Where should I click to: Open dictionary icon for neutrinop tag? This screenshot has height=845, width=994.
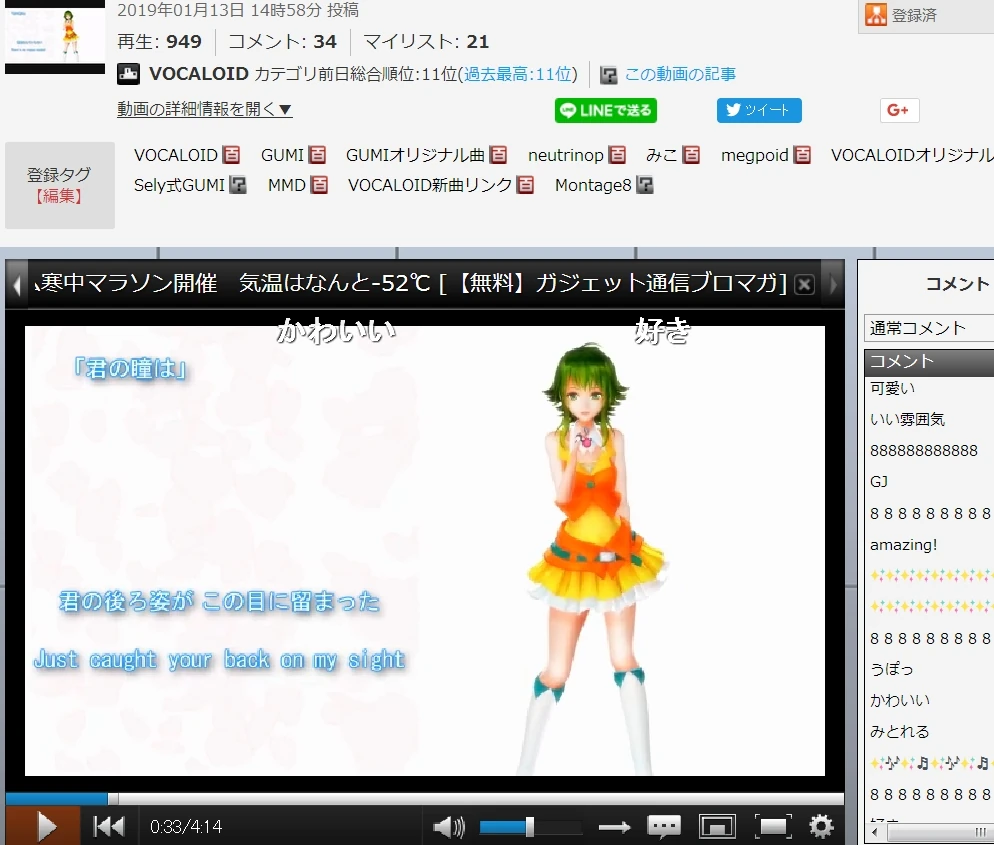coord(617,155)
